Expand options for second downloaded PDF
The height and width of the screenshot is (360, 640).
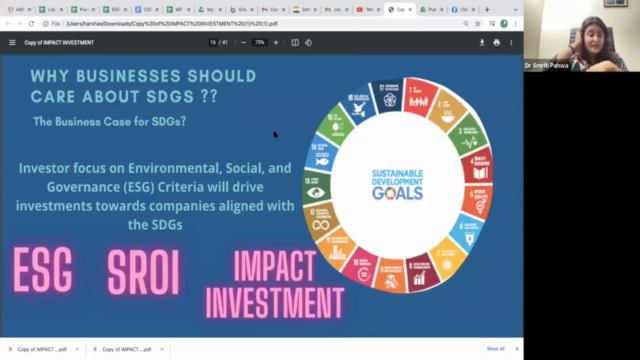tap(162, 349)
